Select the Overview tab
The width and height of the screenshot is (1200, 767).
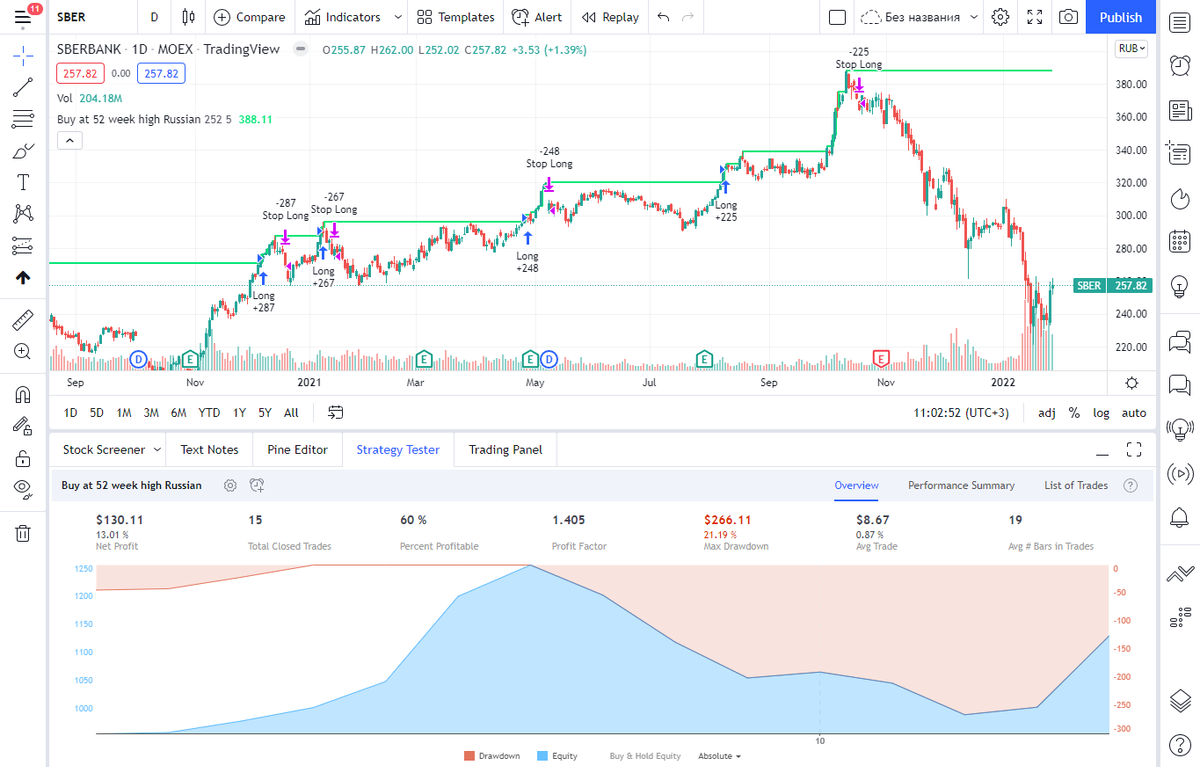click(856, 485)
